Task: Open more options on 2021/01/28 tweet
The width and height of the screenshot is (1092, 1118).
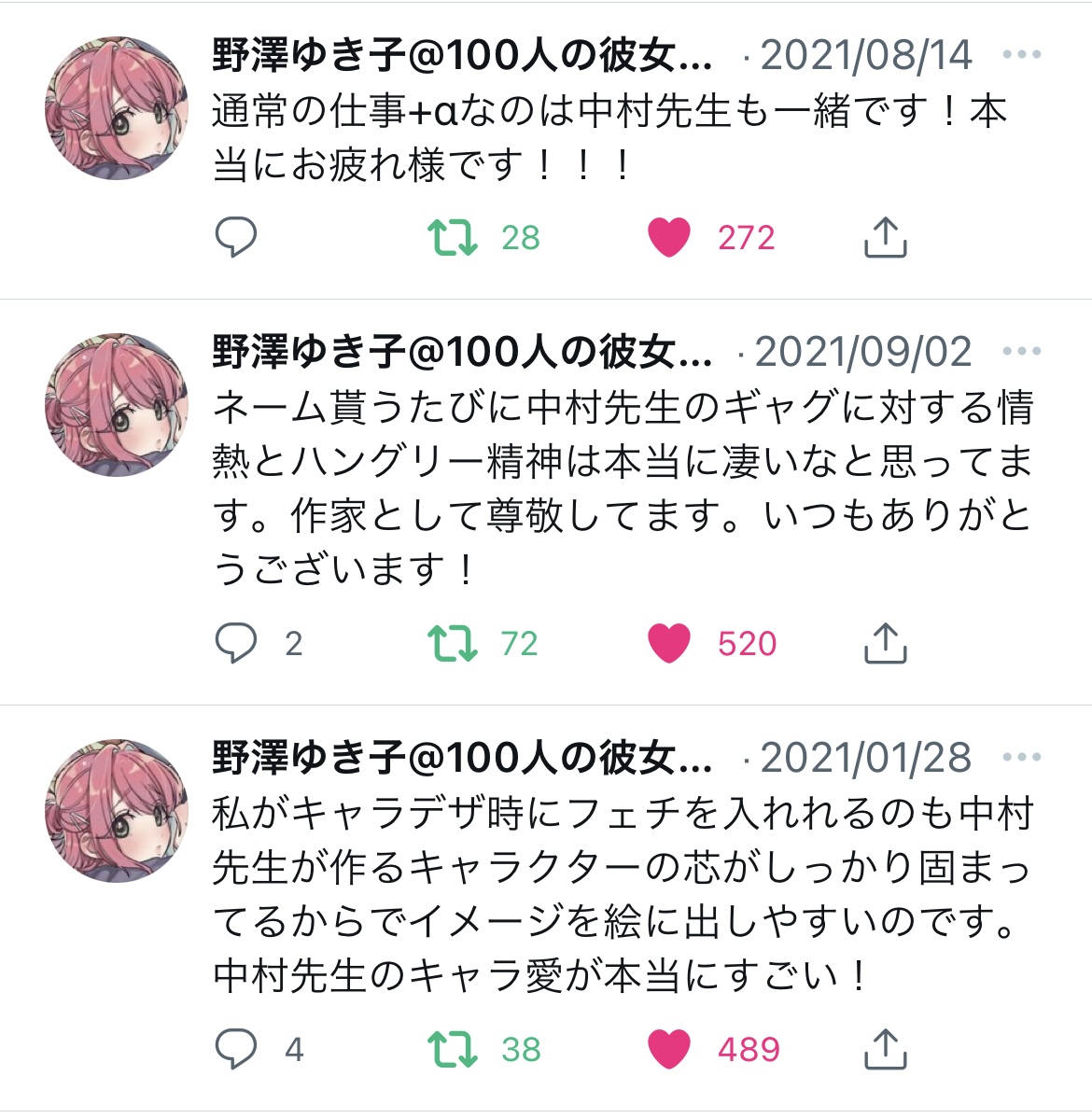Action: pyautogui.click(x=1021, y=757)
